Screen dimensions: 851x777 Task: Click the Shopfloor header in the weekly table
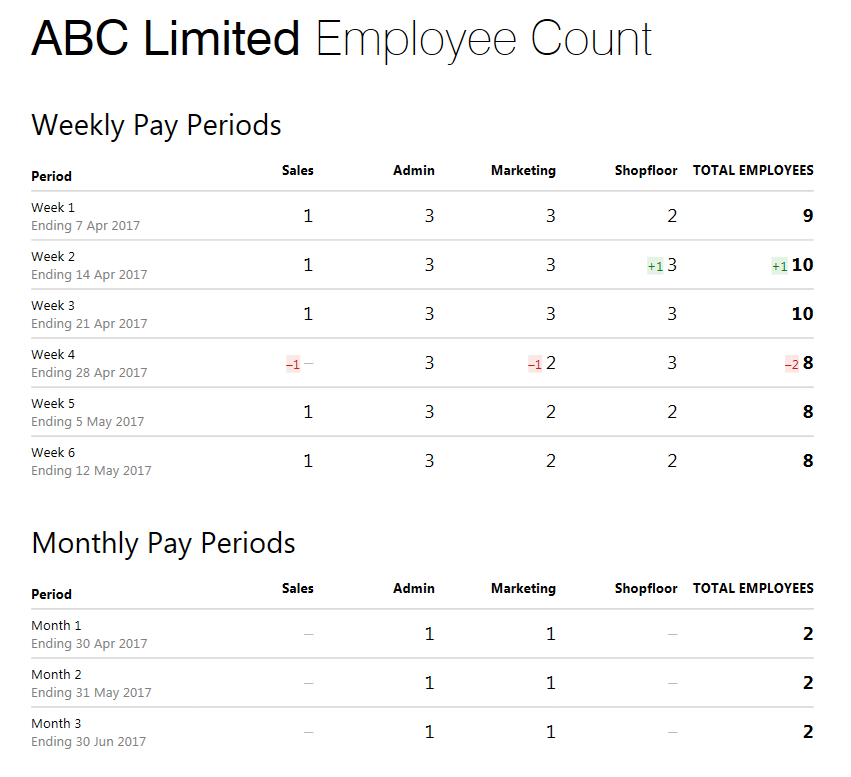coord(646,170)
